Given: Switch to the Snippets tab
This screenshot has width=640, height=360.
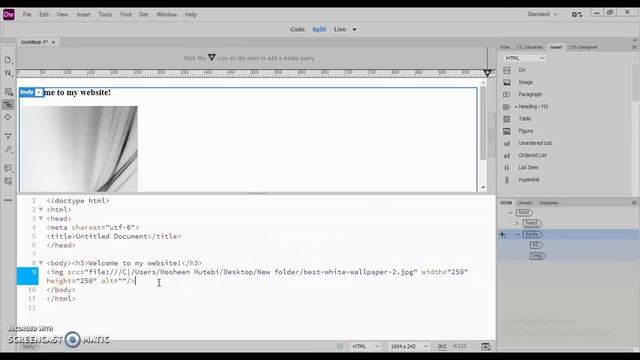Looking at the screenshot, I should 548,203.
